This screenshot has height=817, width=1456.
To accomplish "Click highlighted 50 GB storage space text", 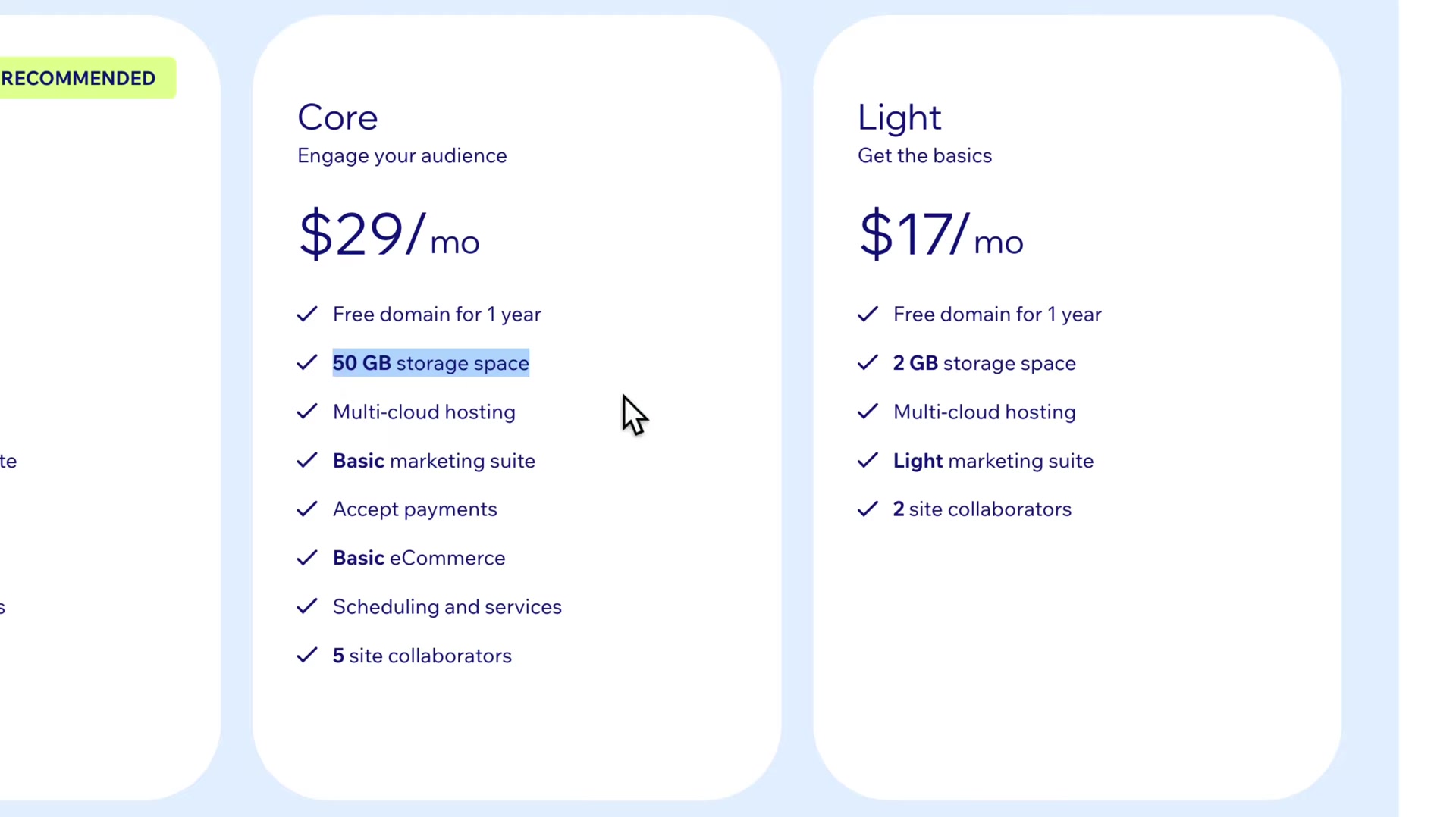I will click(431, 363).
